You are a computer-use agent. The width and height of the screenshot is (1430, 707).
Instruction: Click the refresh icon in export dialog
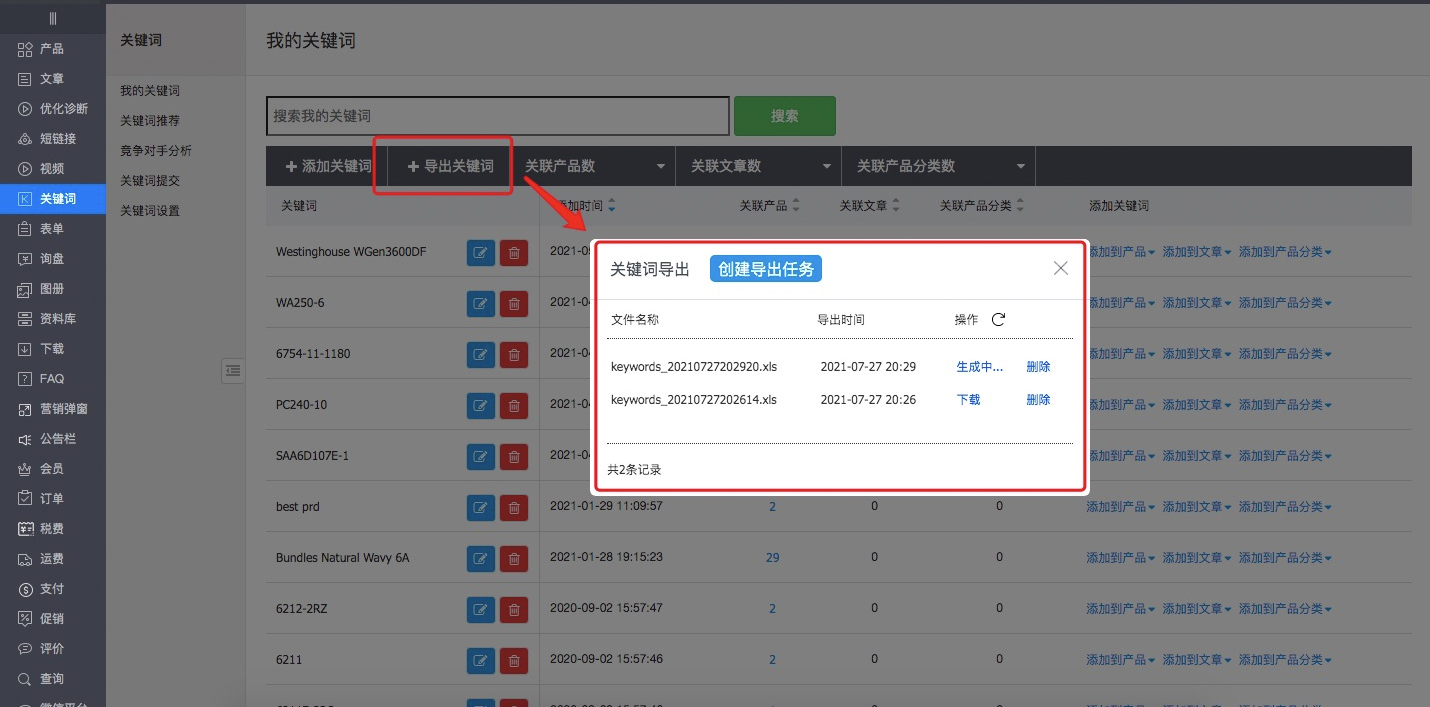(x=998, y=320)
